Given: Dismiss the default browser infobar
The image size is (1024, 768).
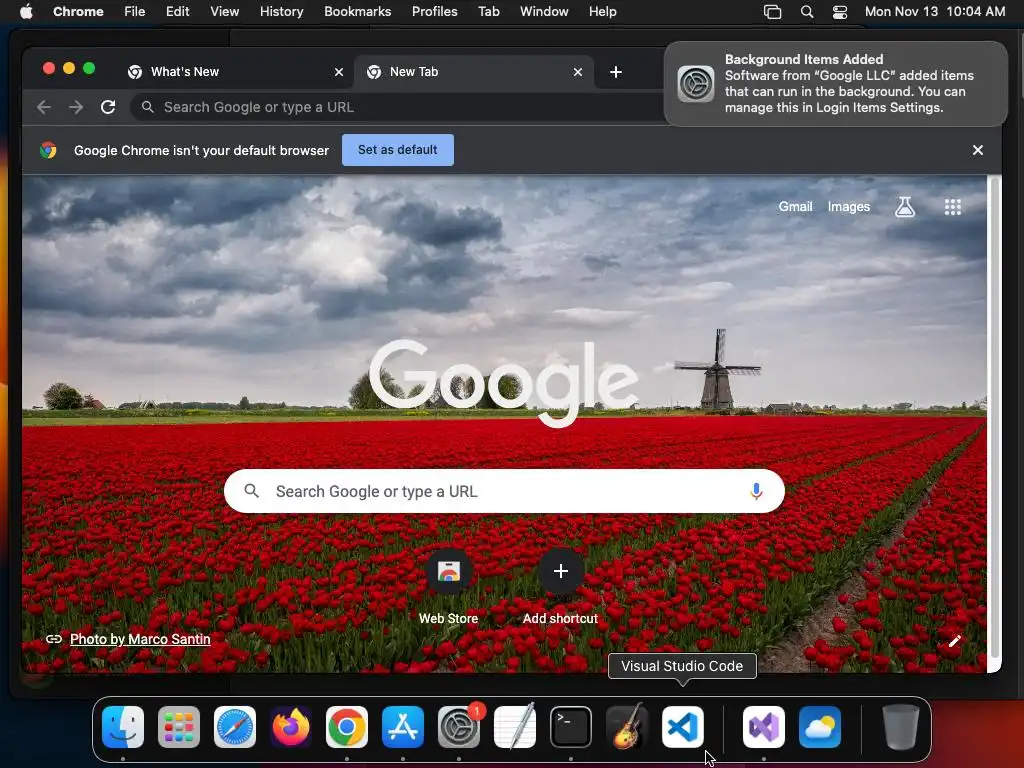Looking at the screenshot, I should point(978,150).
